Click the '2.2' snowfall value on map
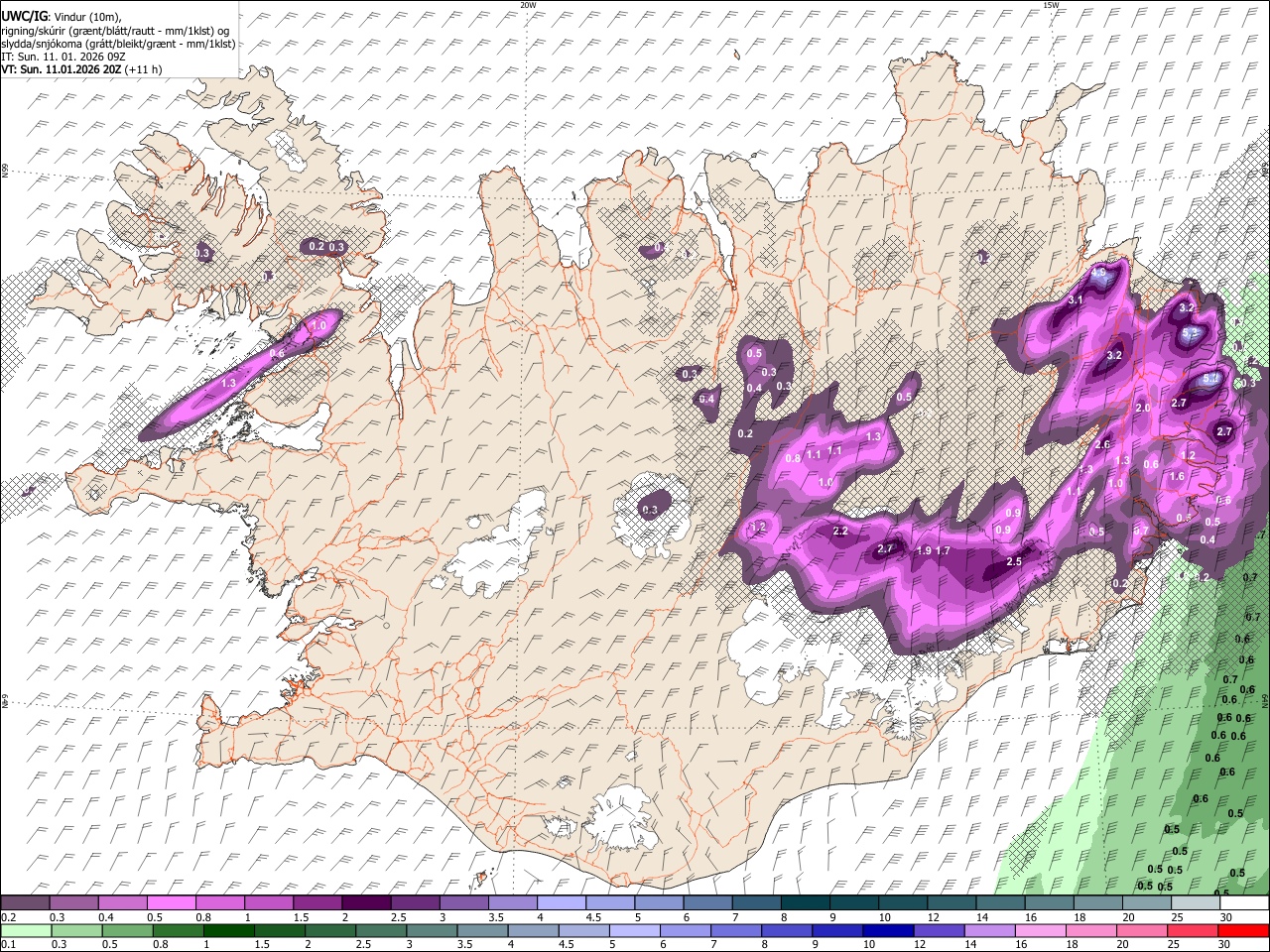This screenshot has height=952, width=1270. click(x=840, y=532)
